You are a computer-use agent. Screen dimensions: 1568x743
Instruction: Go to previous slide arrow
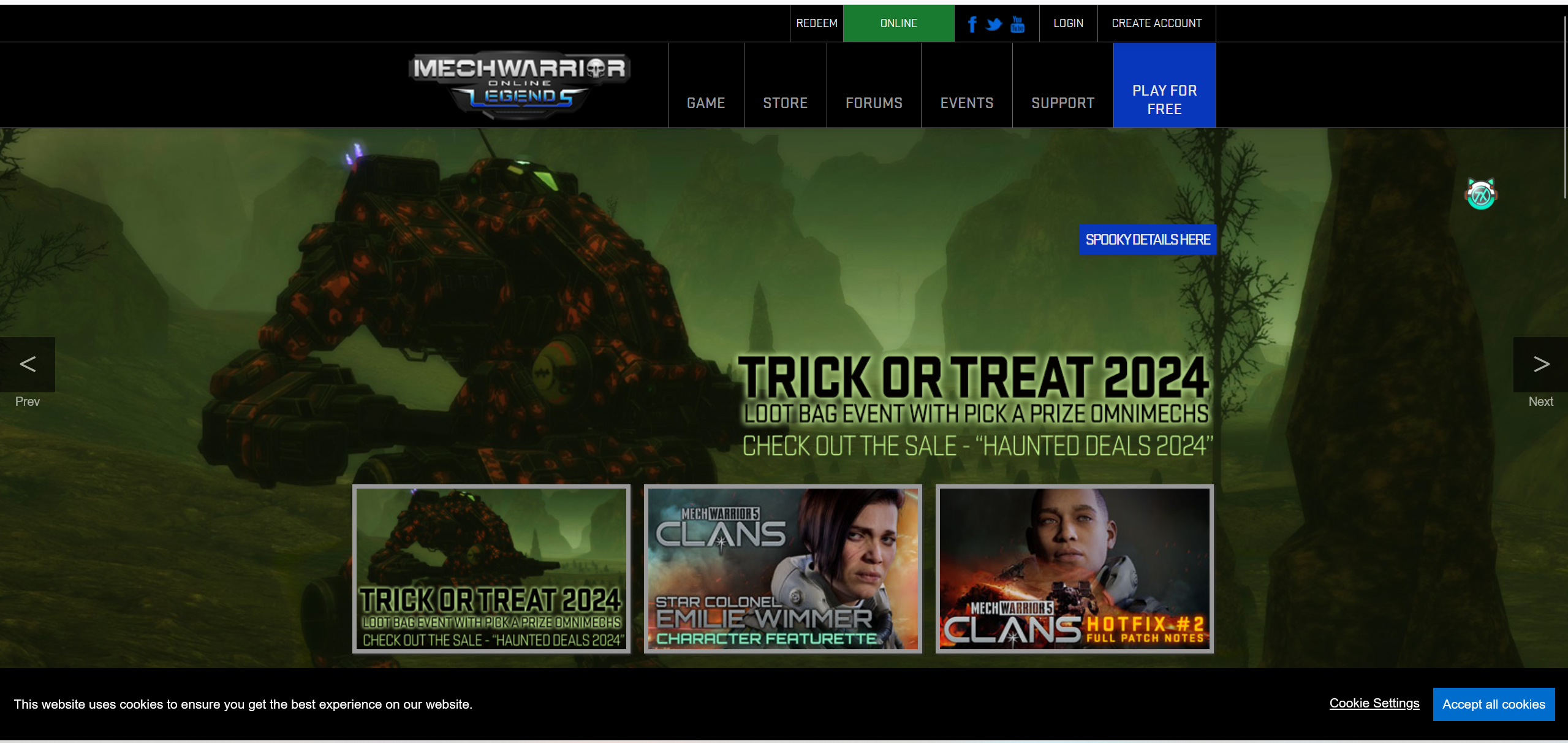pyautogui.click(x=28, y=364)
